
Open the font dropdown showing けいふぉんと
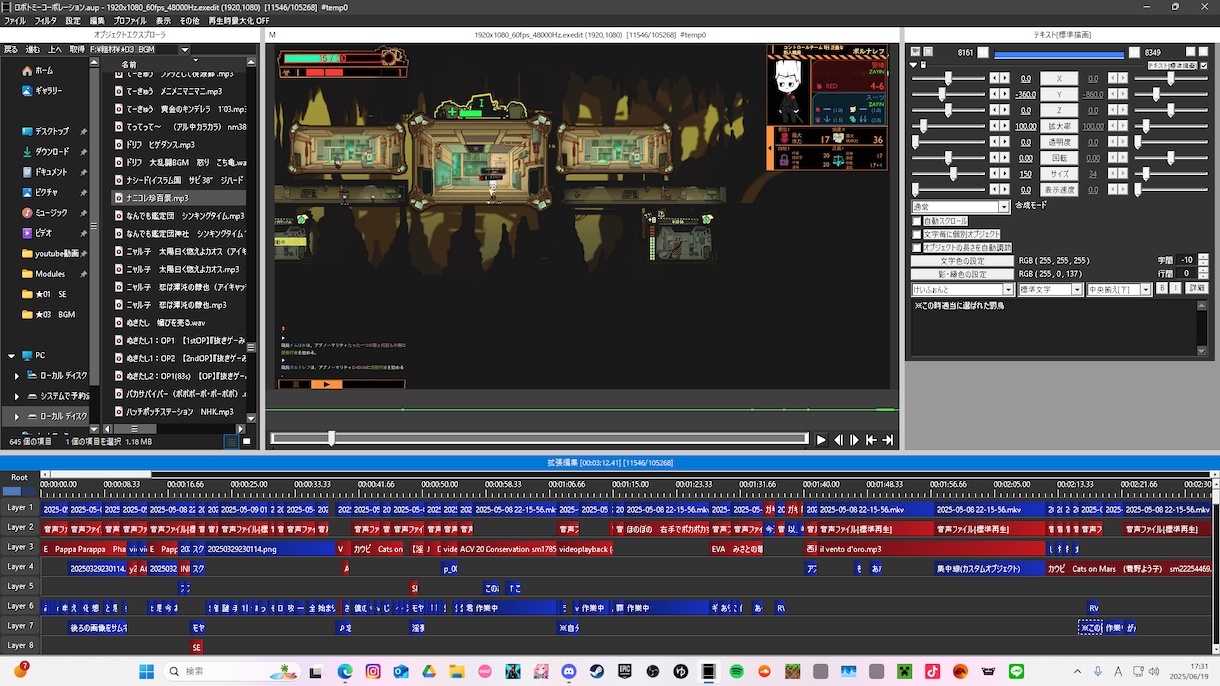[963, 289]
